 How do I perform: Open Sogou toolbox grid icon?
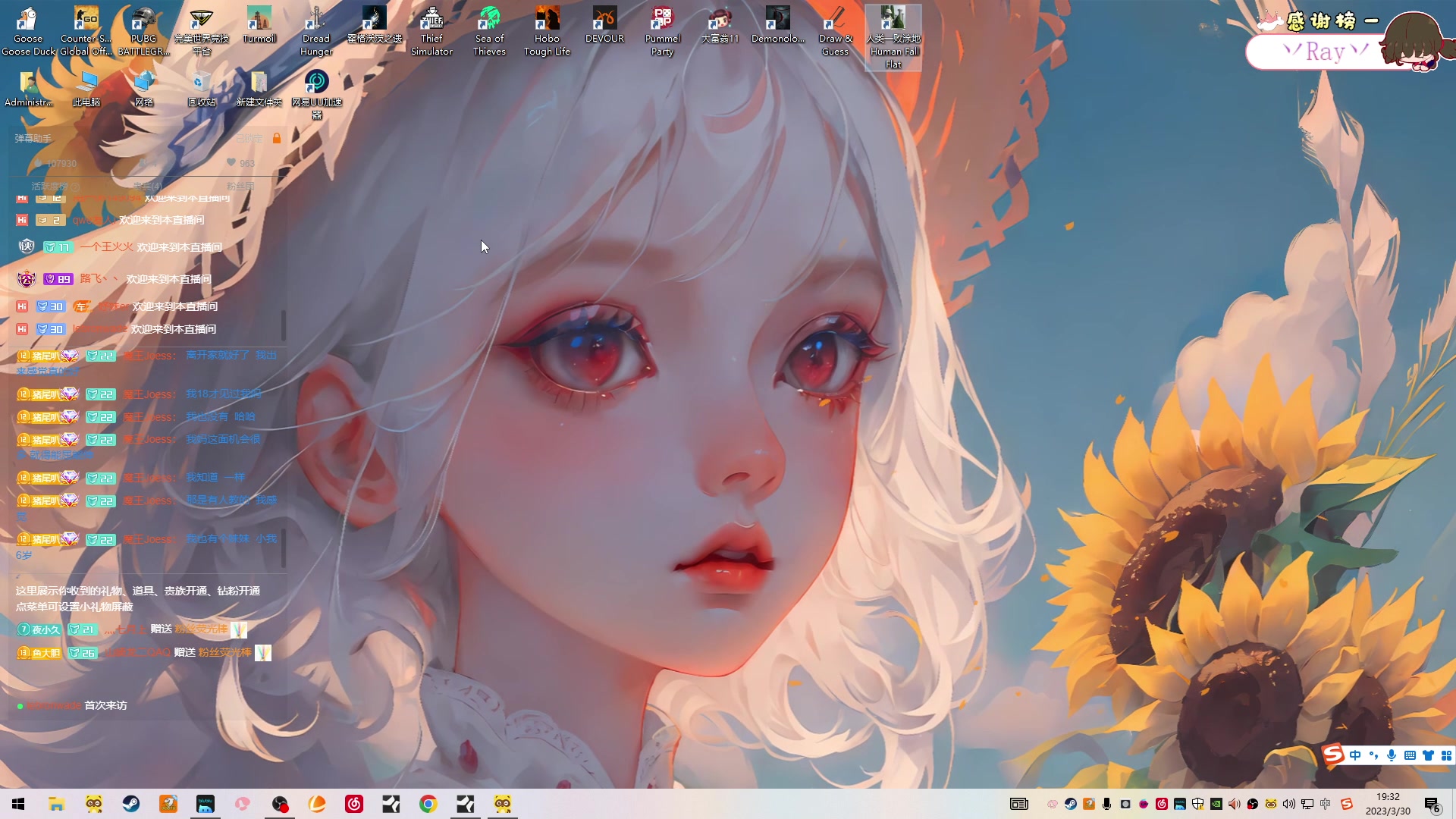[1446, 755]
